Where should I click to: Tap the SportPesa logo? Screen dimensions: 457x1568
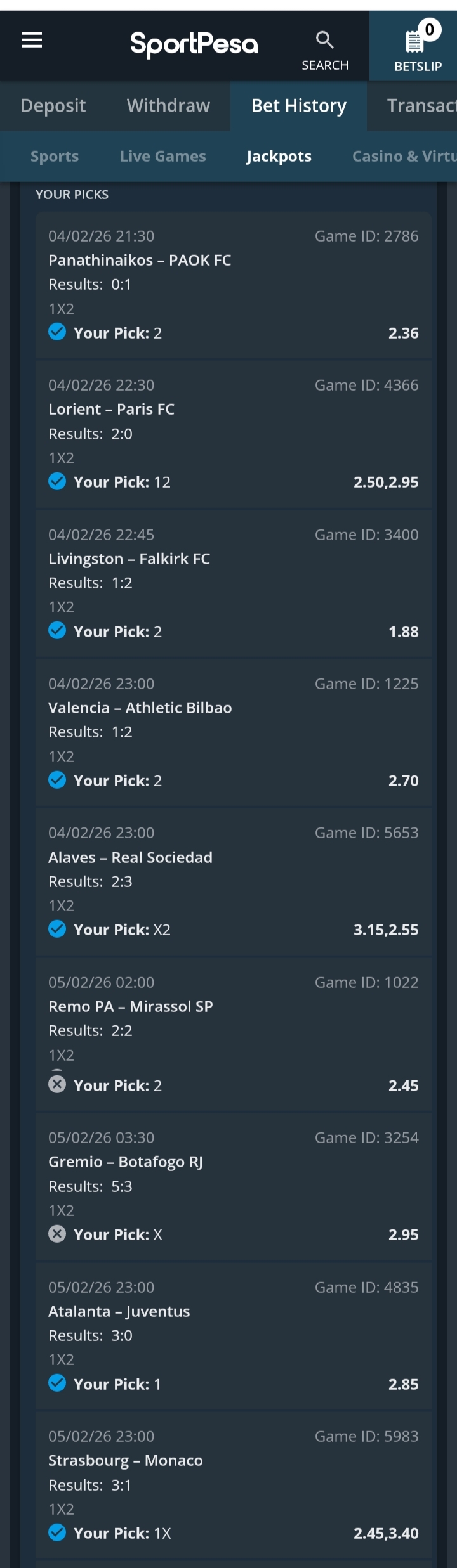click(194, 44)
